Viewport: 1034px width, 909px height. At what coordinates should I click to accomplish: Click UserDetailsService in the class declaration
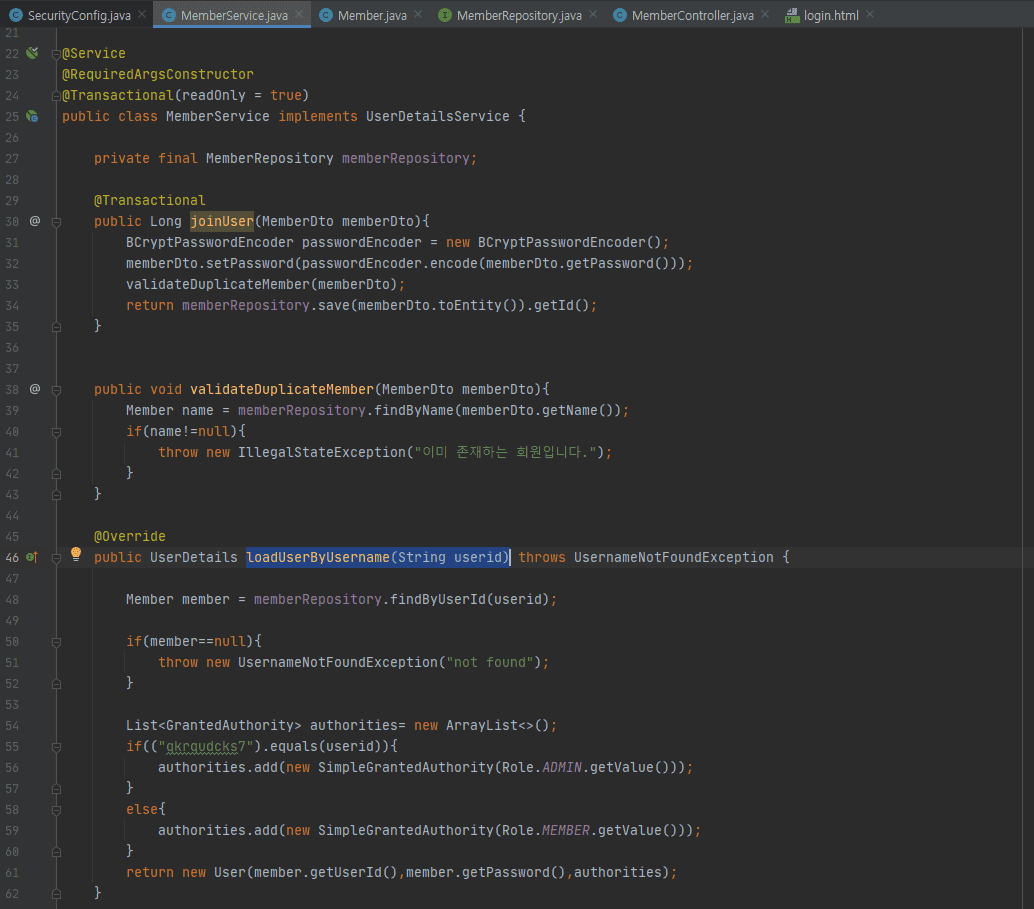[x=438, y=116]
